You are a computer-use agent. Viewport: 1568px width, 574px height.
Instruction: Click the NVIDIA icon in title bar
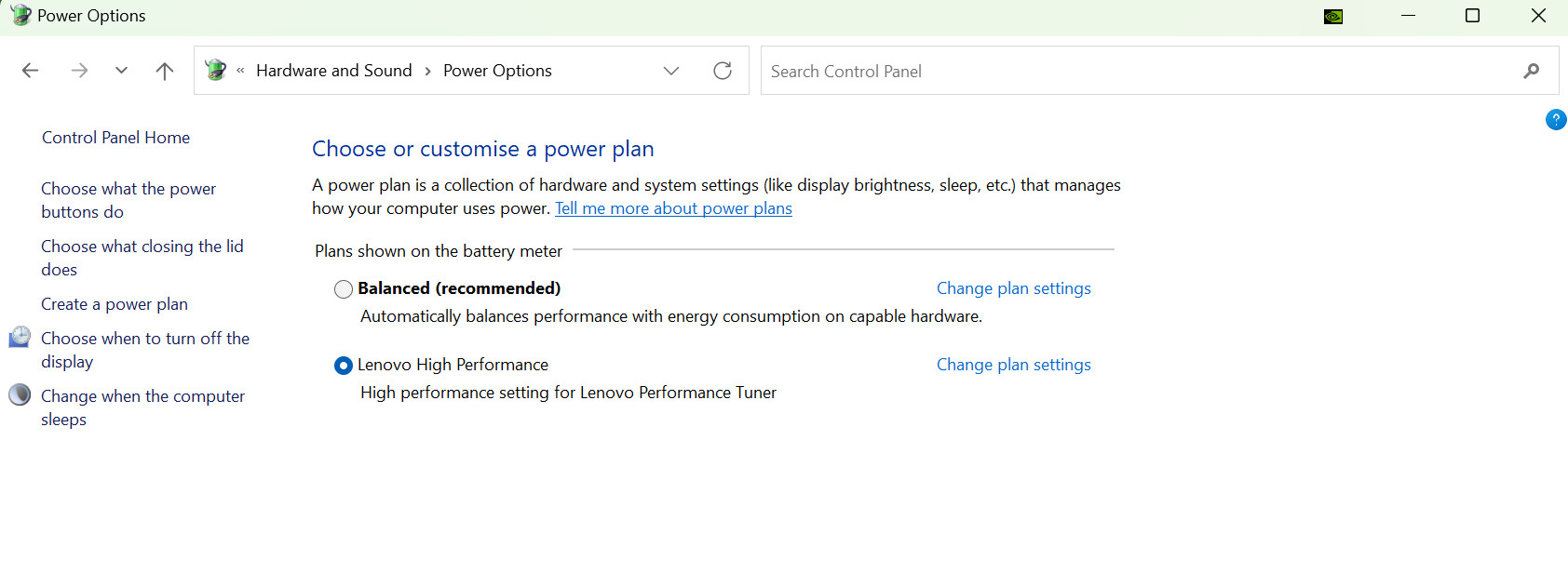1333,16
